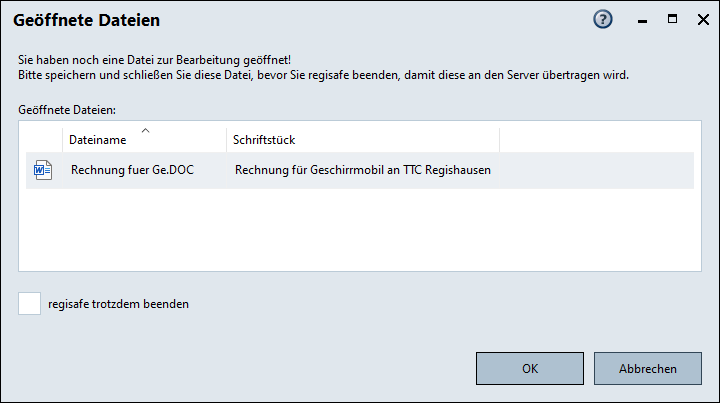Click the 'regisafe trotzdem beenden' label text
The image size is (720, 403).
point(118,304)
